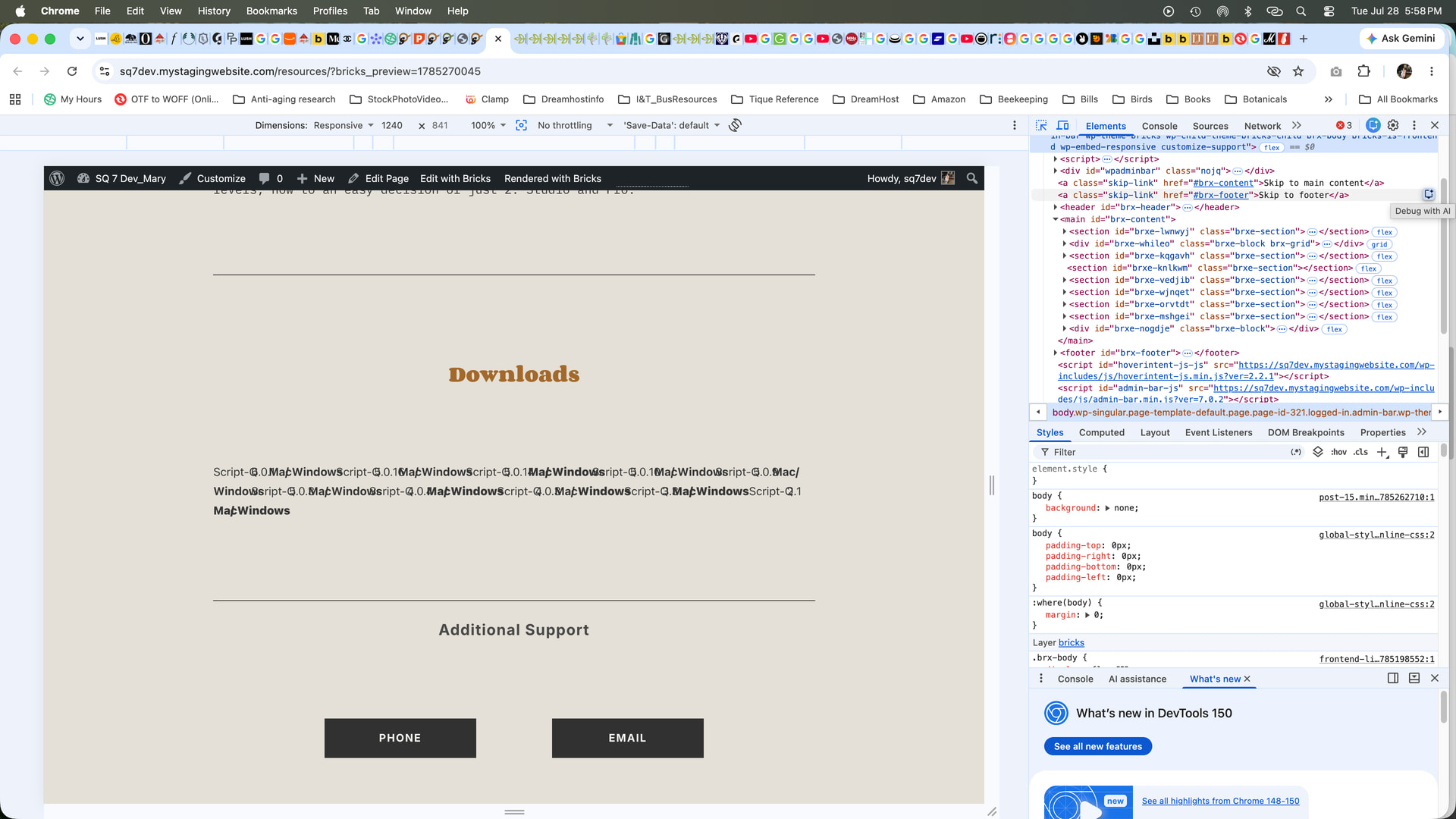Click the red error count badge

point(1345,126)
